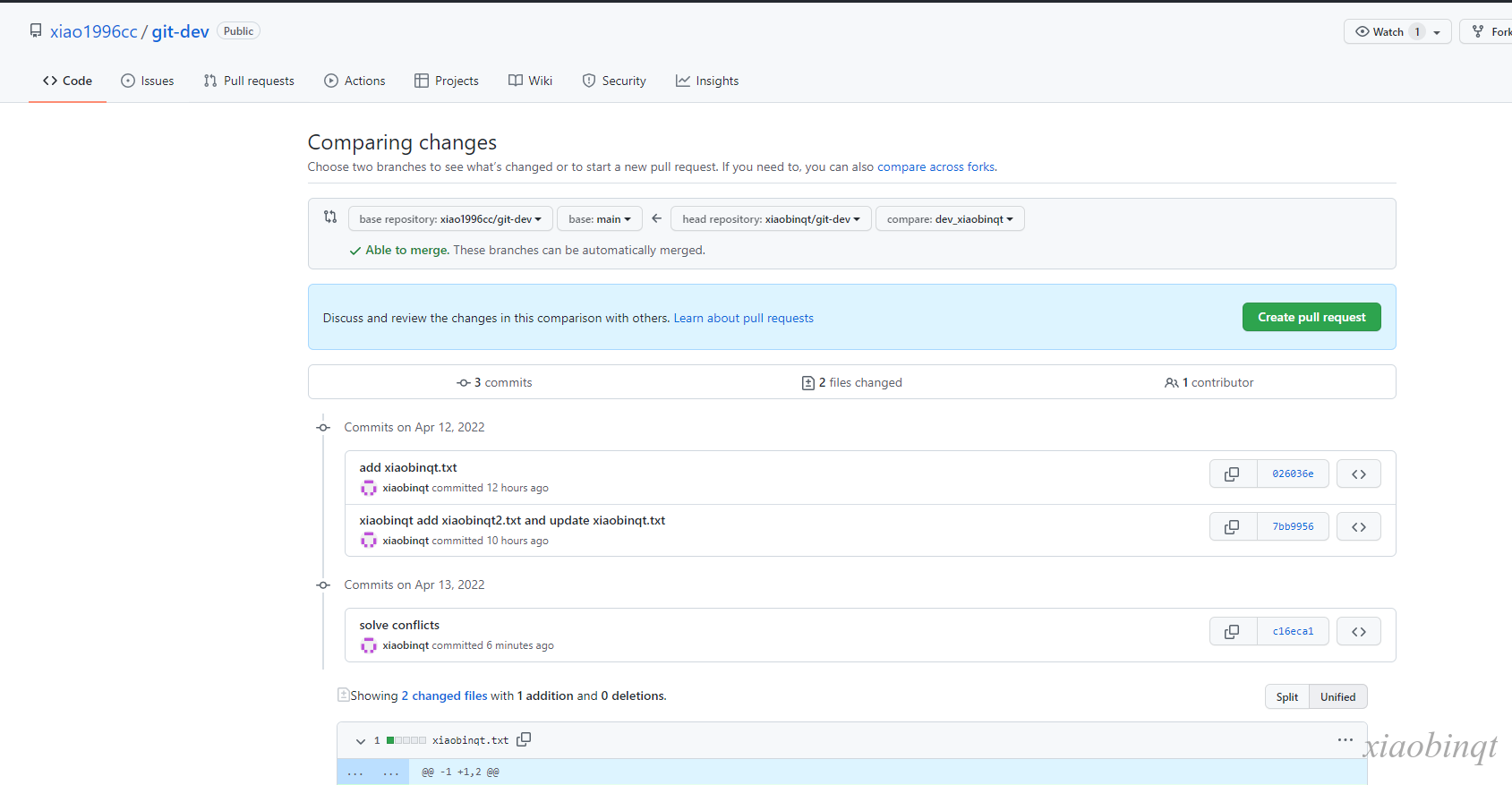Switch diff view to Split
This screenshot has height=785, width=1512.
click(1287, 696)
